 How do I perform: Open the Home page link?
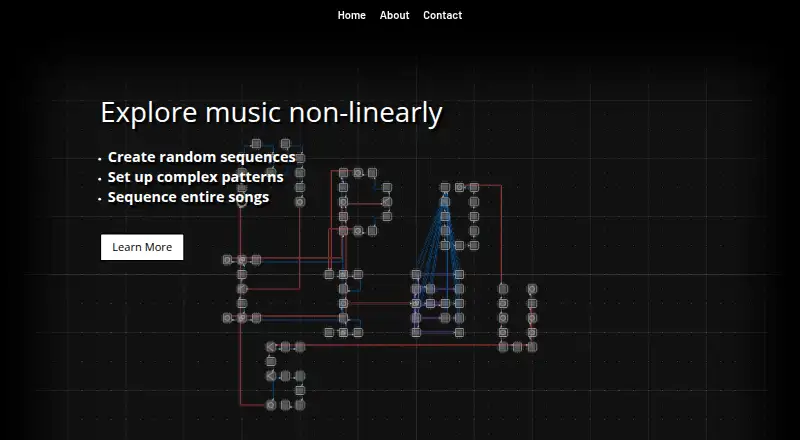click(x=352, y=15)
